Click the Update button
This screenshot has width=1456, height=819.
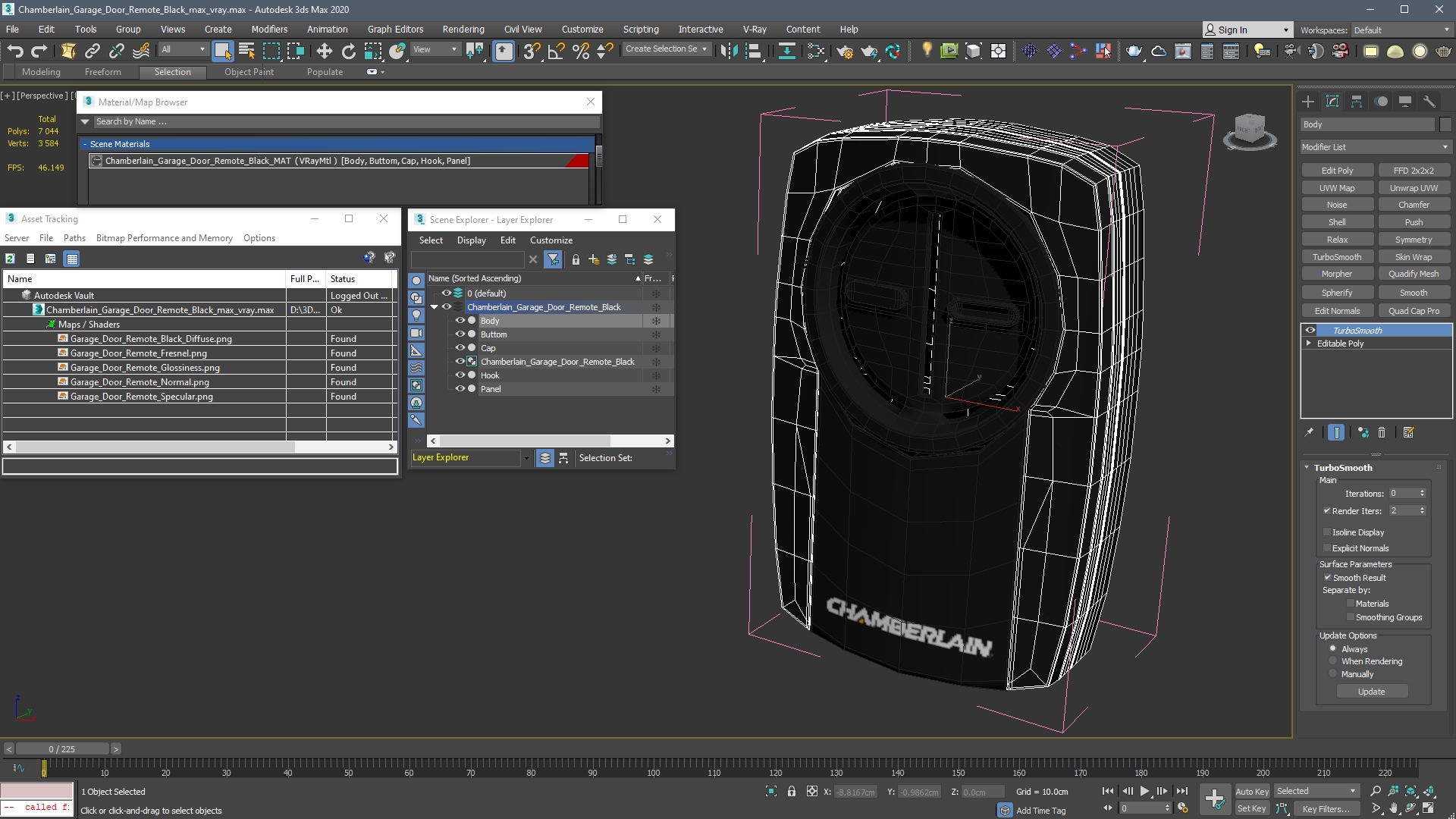tap(1371, 692)
